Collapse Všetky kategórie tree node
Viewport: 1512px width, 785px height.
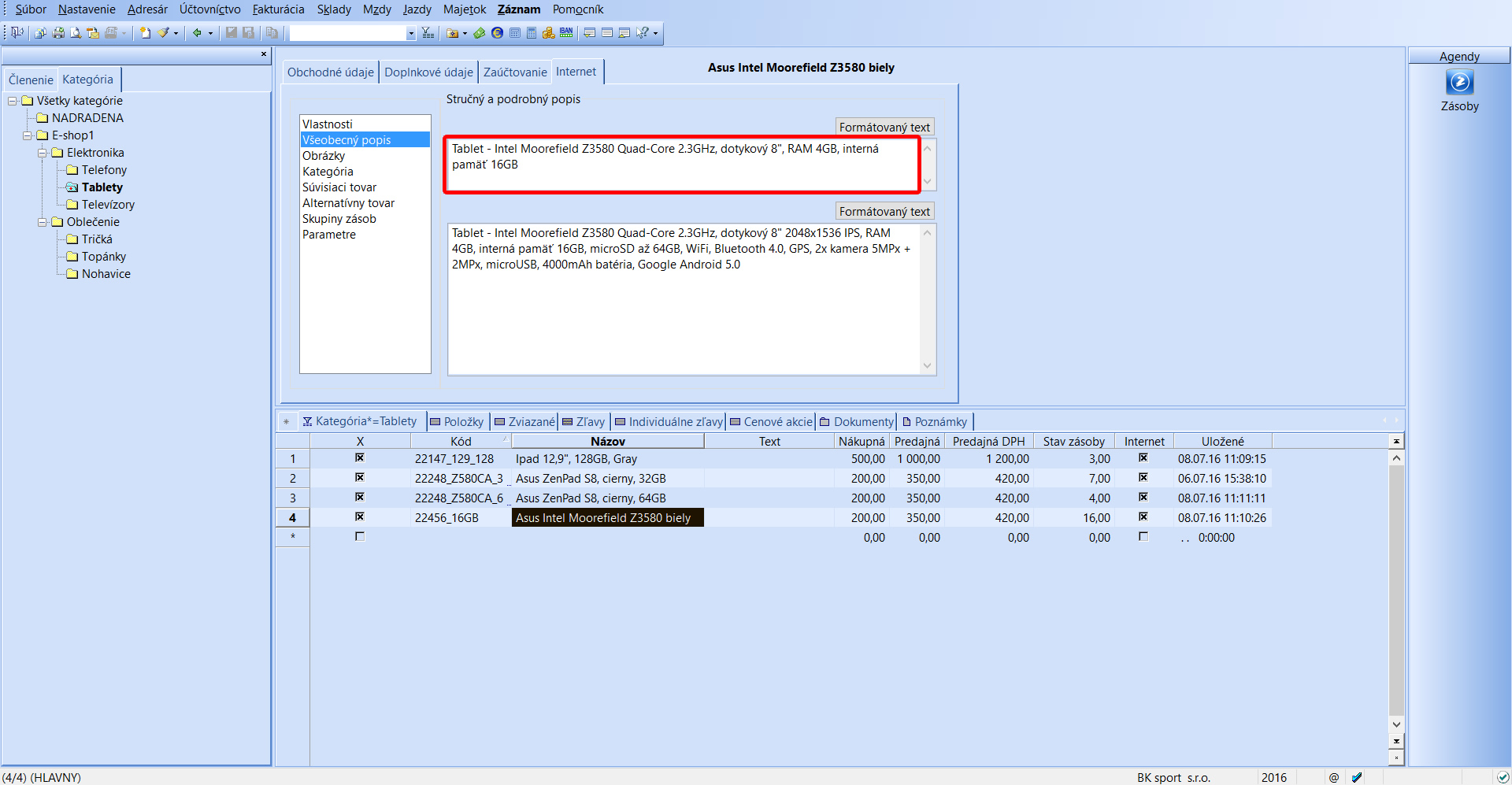click(13, 101)
